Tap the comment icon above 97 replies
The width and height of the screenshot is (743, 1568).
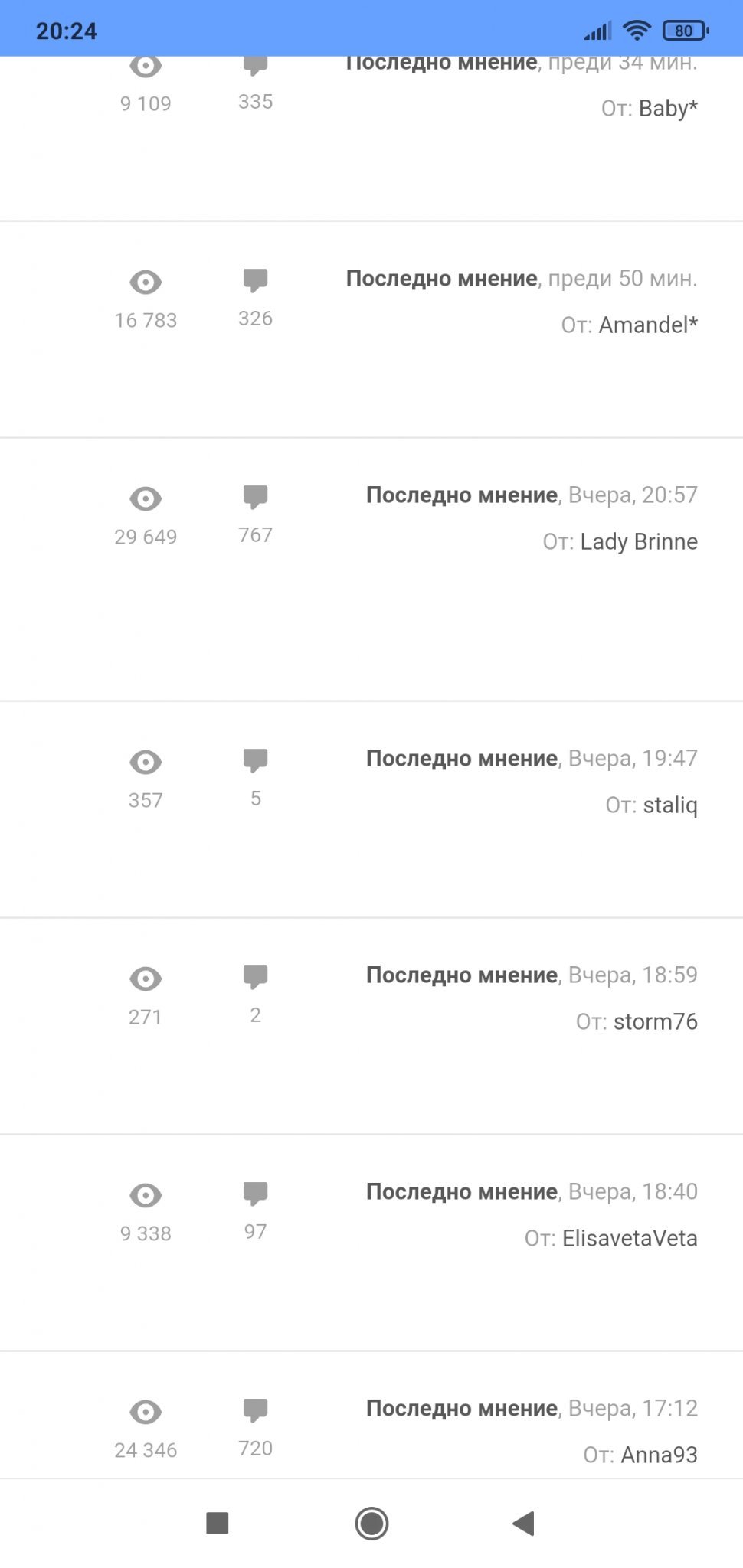(255, 1194)
